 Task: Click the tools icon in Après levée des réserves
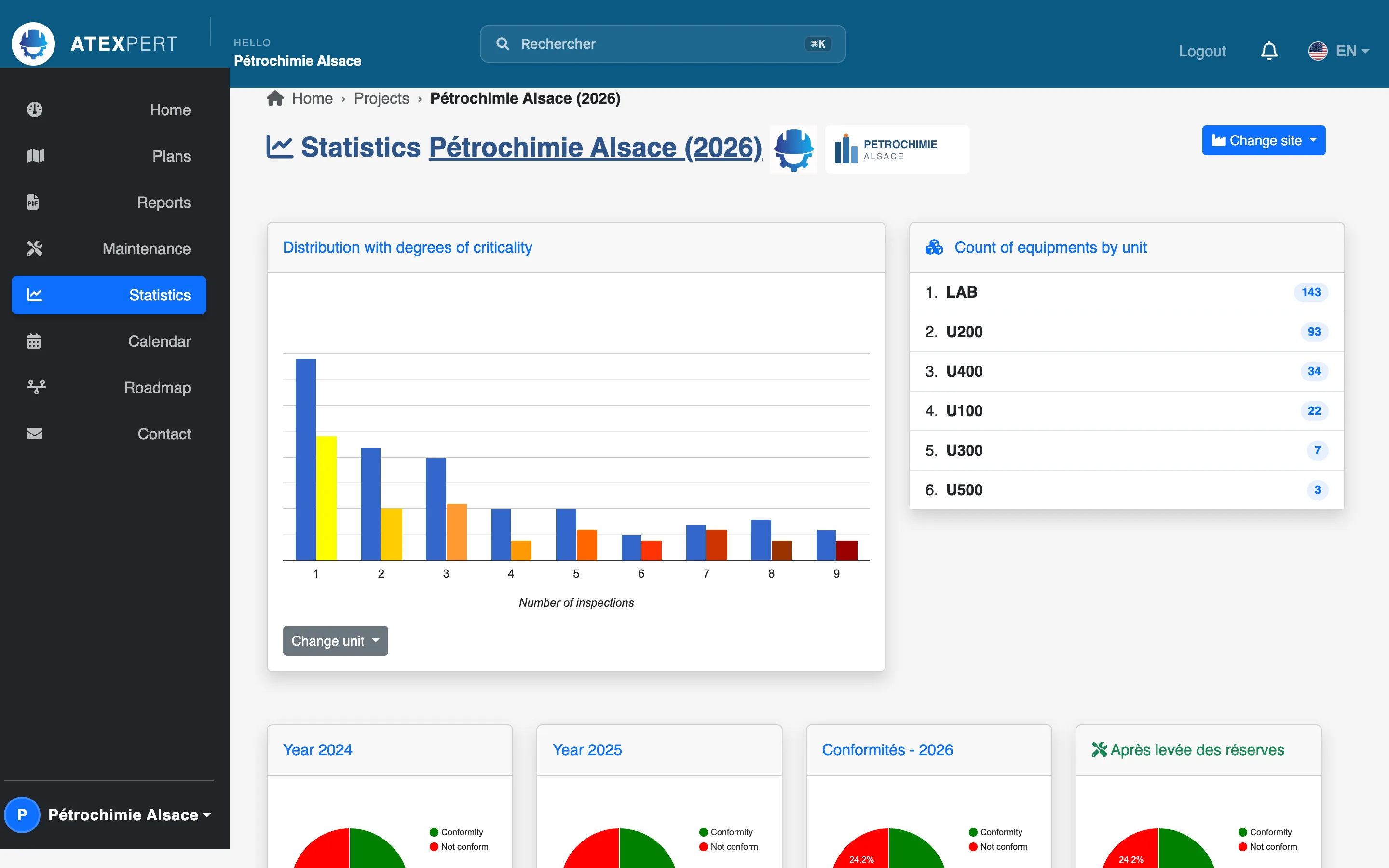(x=1099, y=749)
